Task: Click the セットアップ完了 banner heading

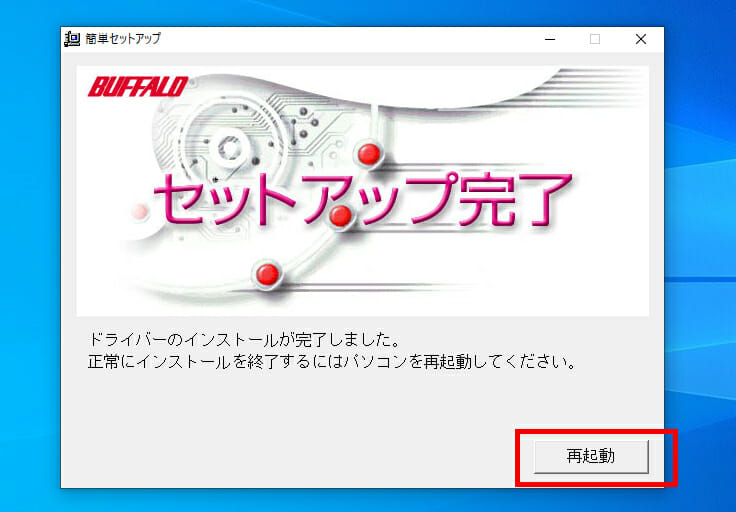Action: tap(362, 199)
